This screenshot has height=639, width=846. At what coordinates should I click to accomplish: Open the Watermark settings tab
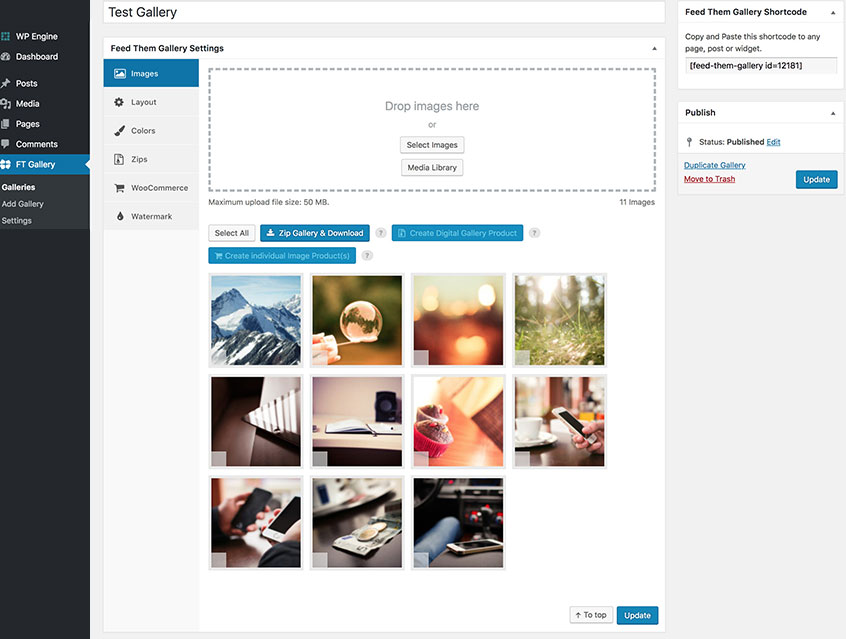coord(151,216)
